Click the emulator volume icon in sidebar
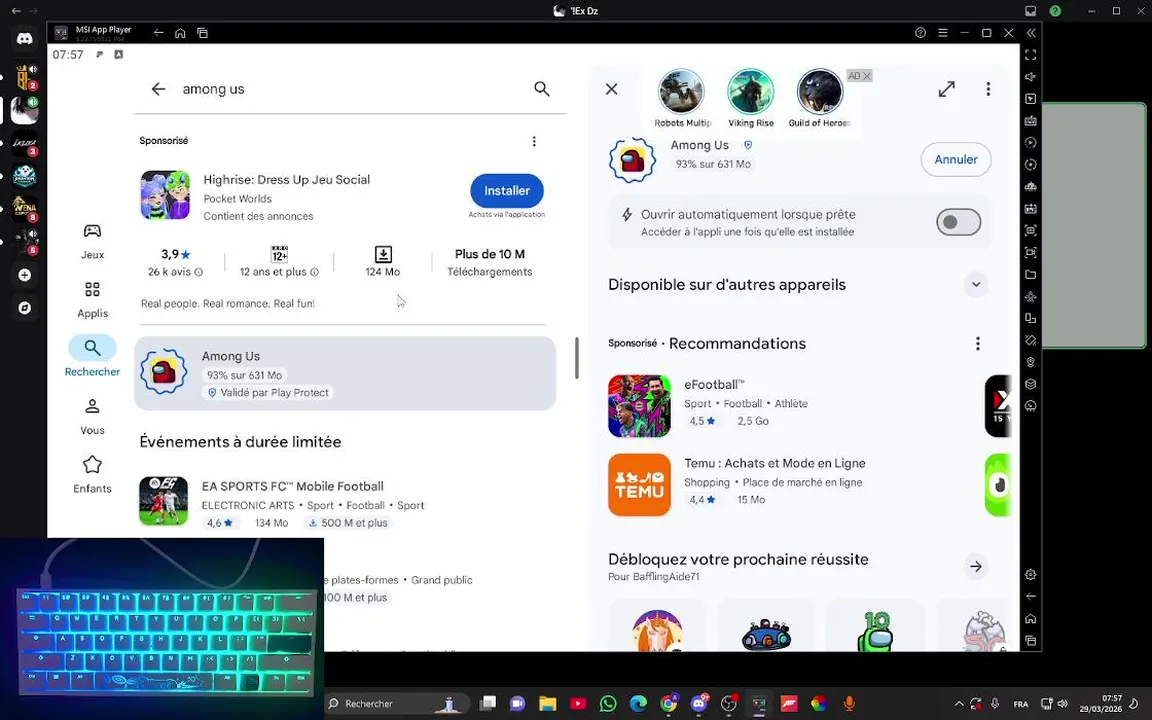Screen dimensions: 1152x720 click(x=1031, y=76)
